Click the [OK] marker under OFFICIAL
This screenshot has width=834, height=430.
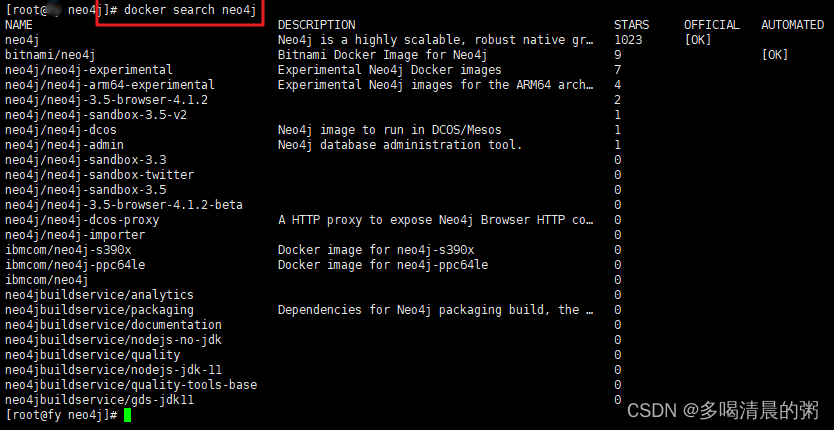point(698,39)
